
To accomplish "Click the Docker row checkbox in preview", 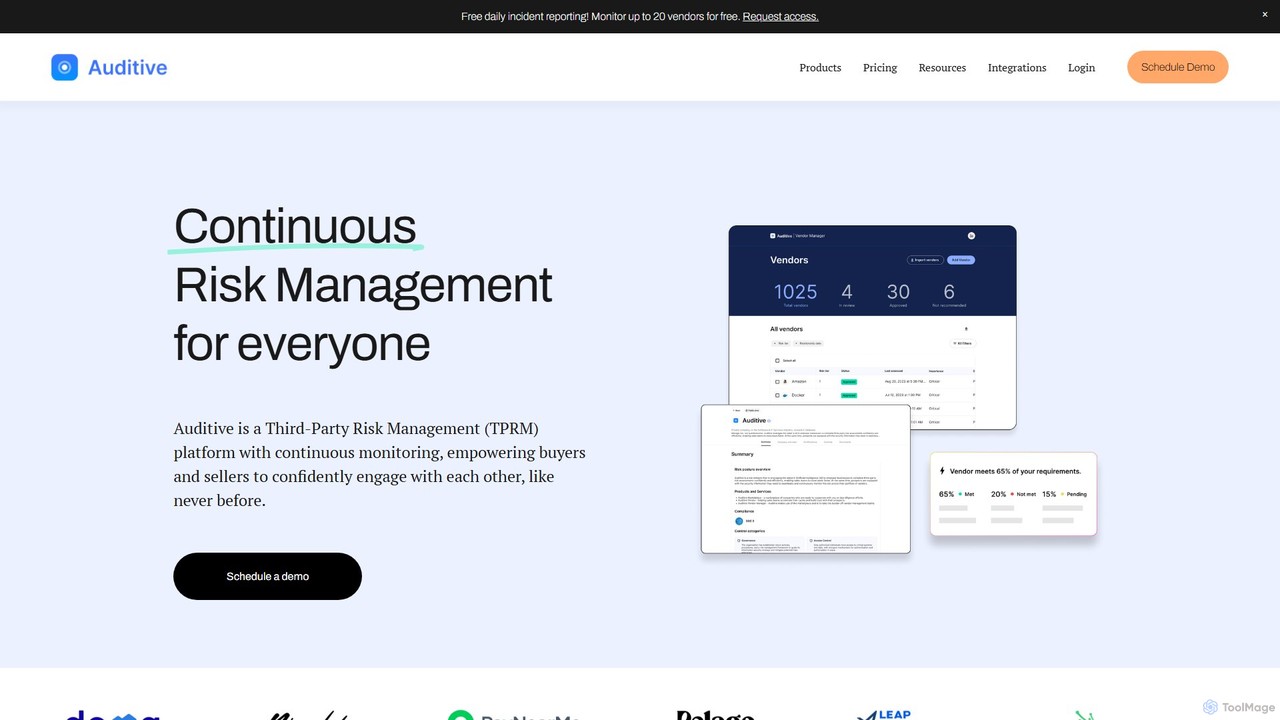I will (x=777, y=395).
